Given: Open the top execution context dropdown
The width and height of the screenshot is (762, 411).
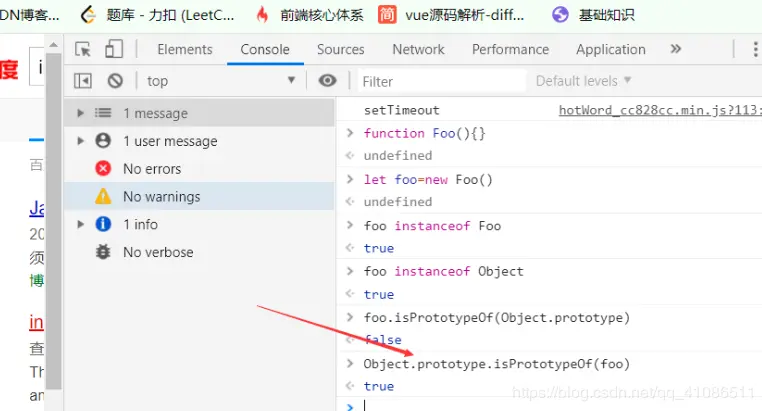Looking at the screenshot, I should tap(221, 81).
